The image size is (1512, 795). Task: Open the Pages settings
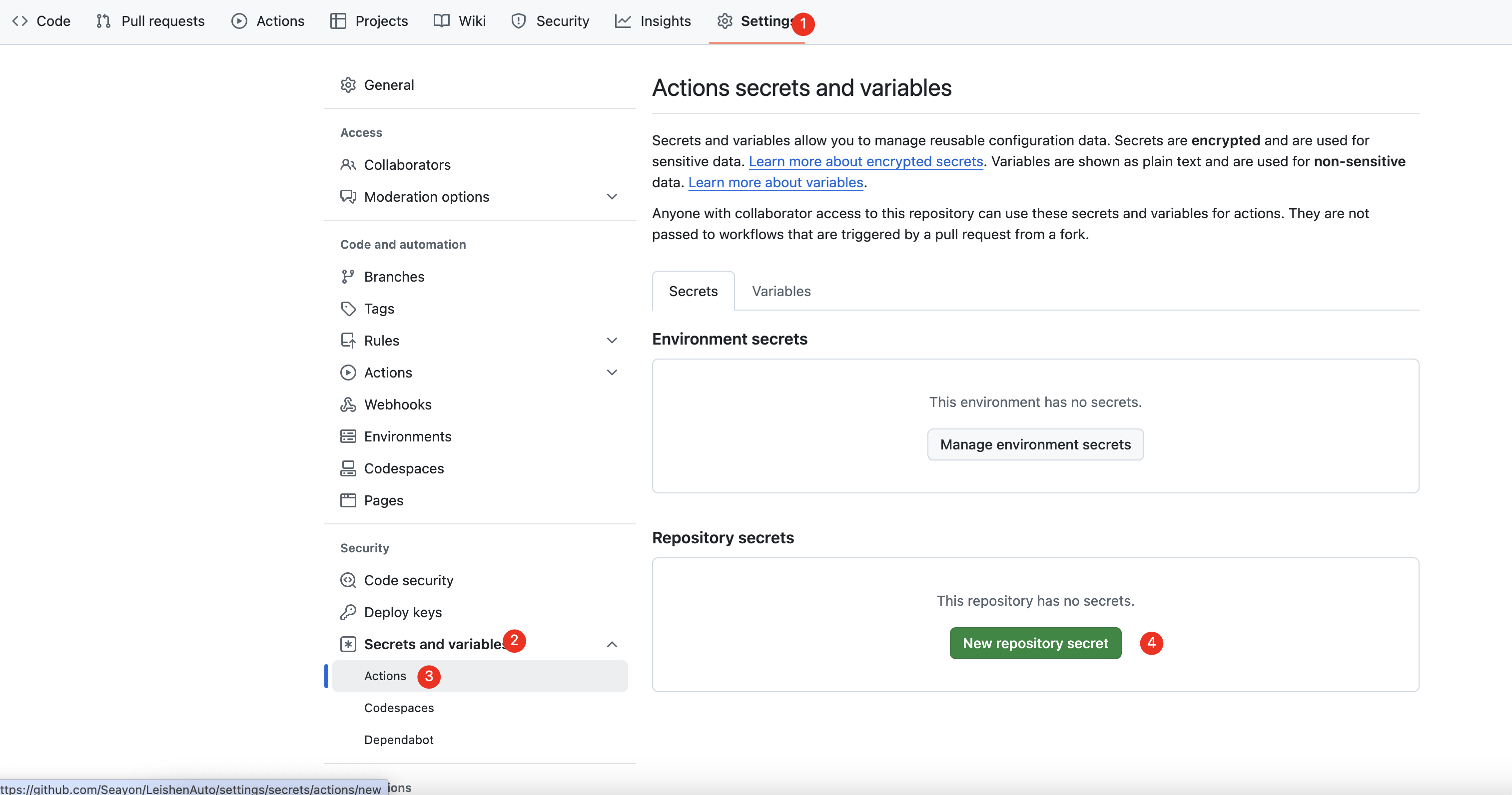pyautogui.click(x=480, y=500)
